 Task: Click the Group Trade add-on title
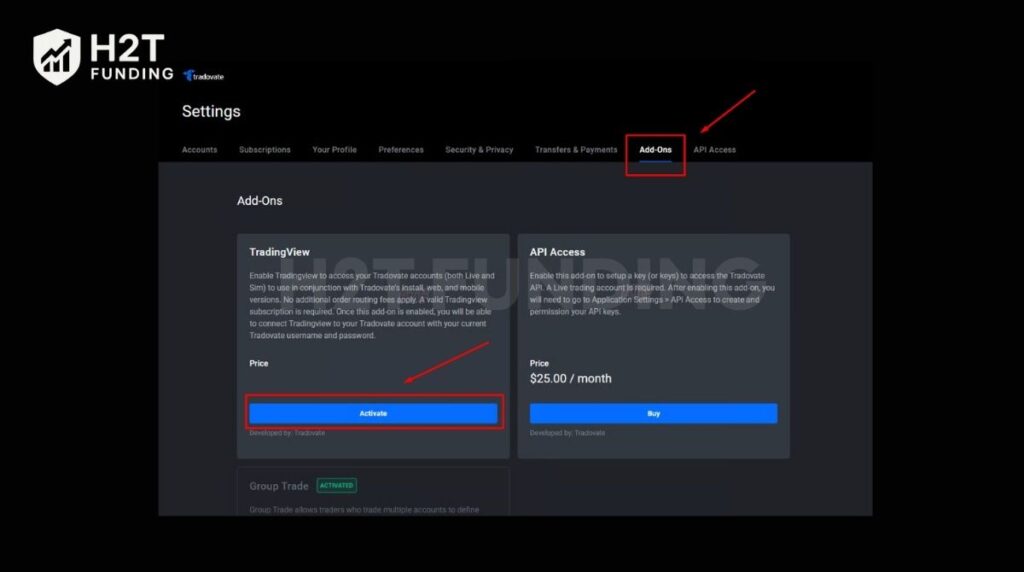tap(279, 486)
